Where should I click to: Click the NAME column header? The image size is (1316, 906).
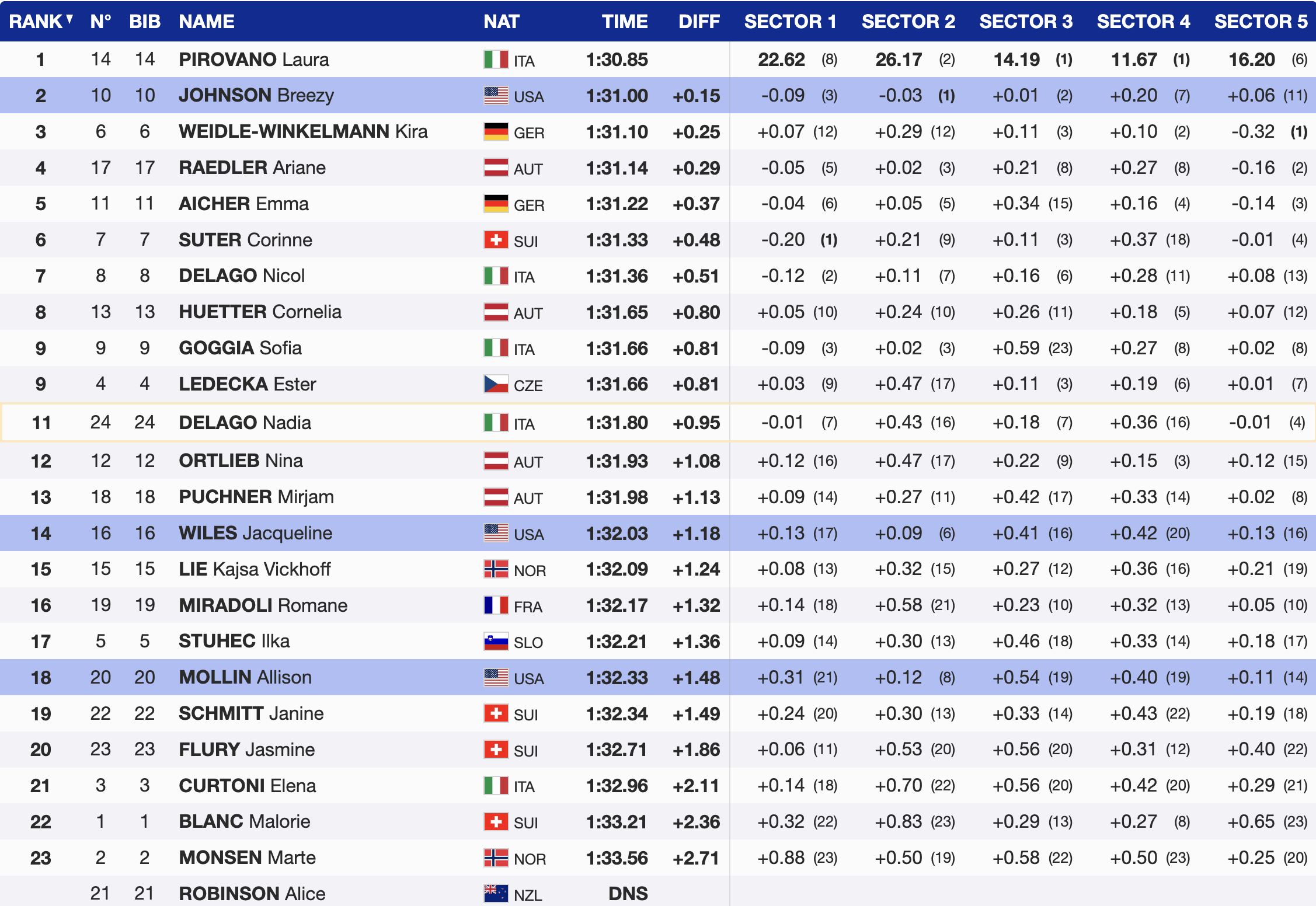click(x=206, y=22)
